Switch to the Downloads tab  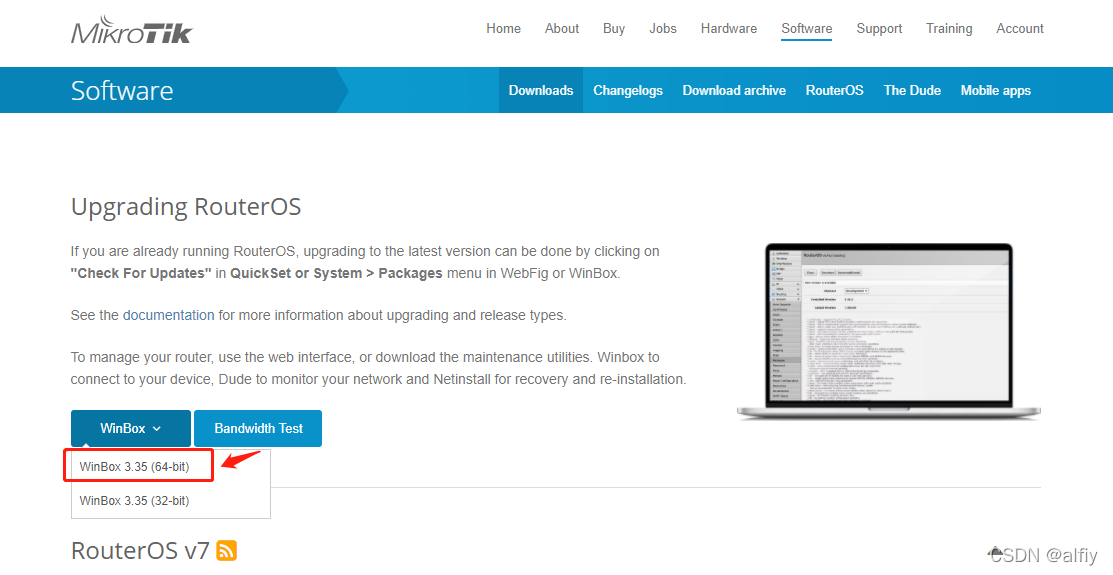(541, 90)
